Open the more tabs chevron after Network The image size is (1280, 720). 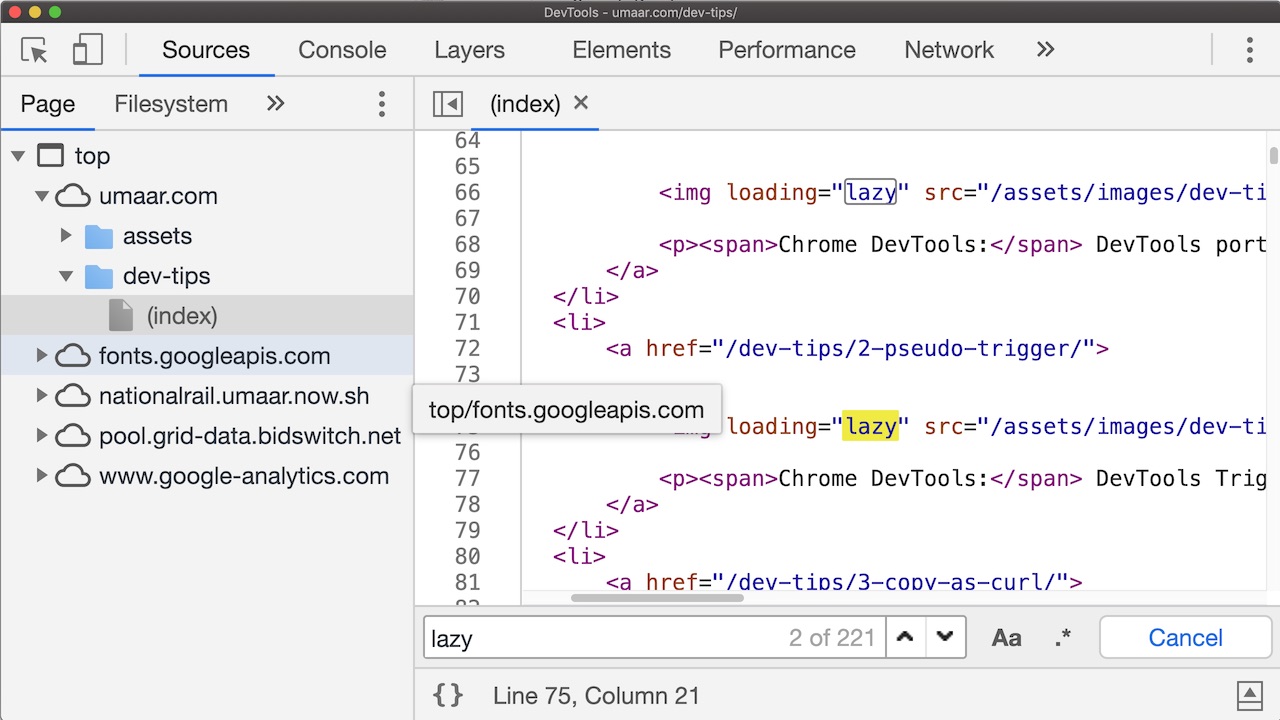1045,50
